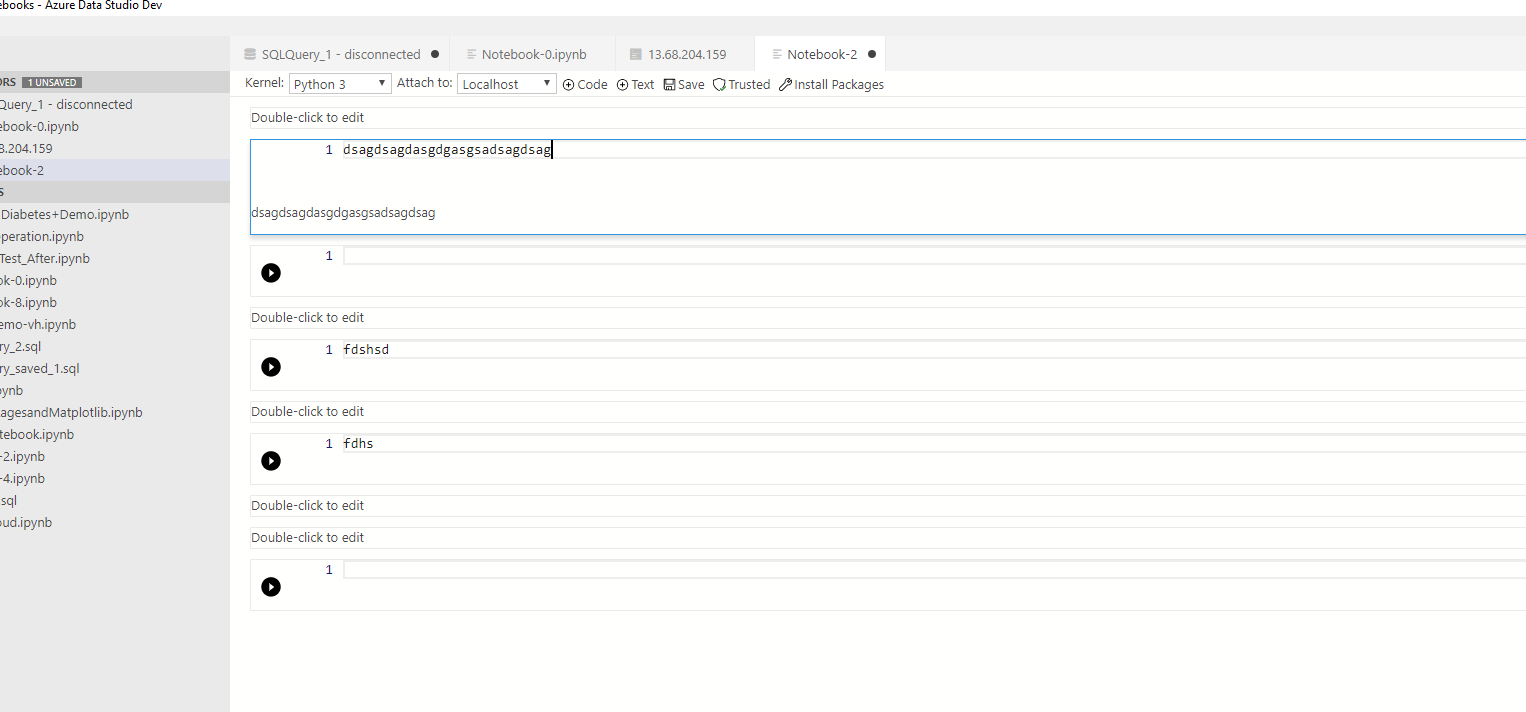Select highlighted ebook-2 sidebar entry
The width and height of the screenshot is (1526, 712).
(x=115, y=170)
